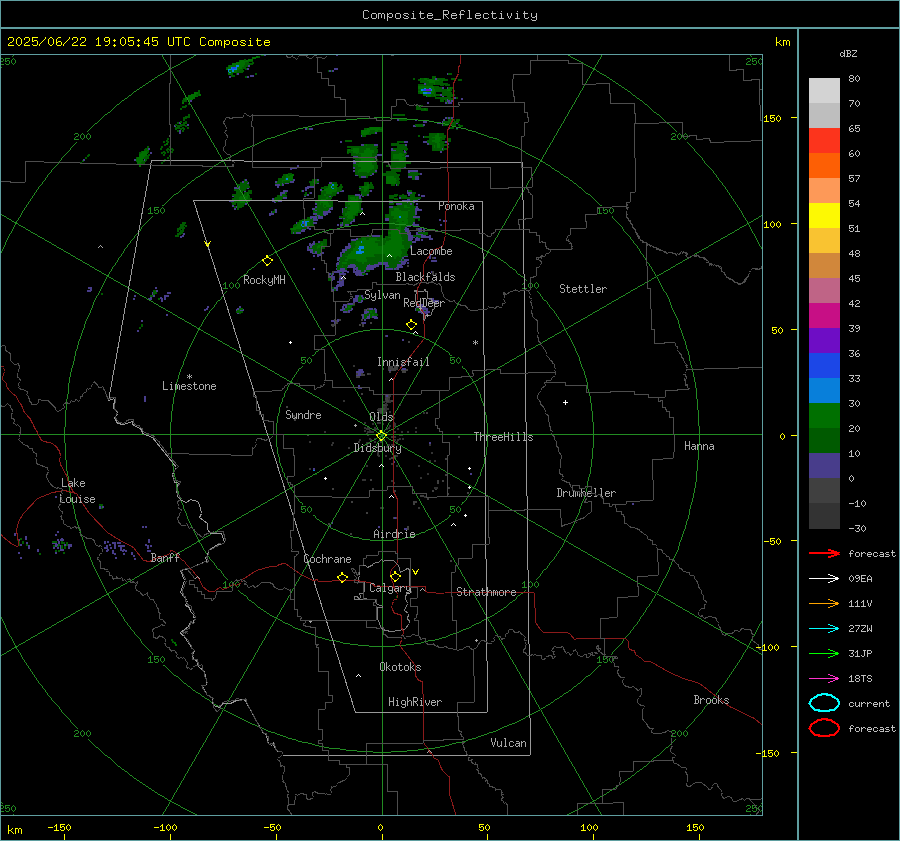Click the red forecast arrow legend icon
This screenshot has height=841, width=900.
coord(824,553)
